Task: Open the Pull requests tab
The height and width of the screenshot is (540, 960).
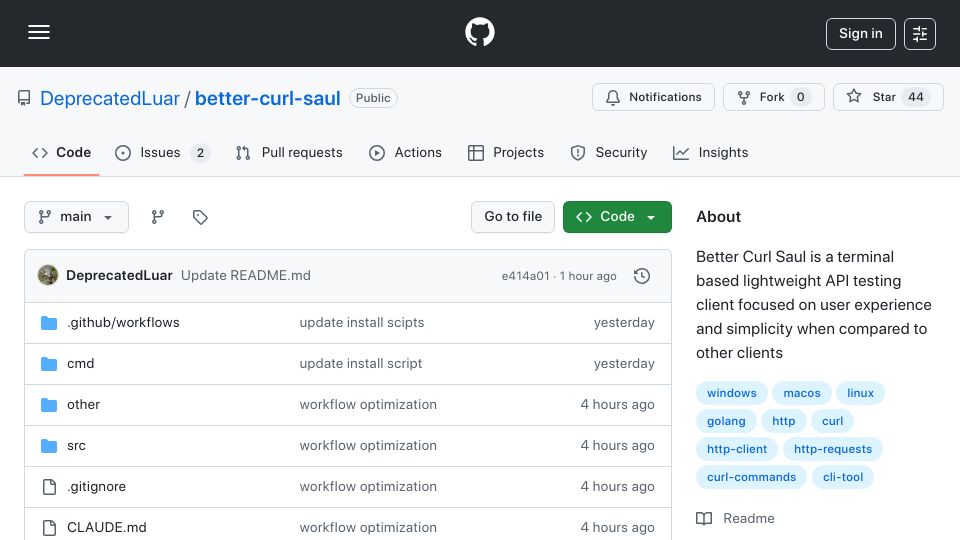Action: (x=289, y=152)
